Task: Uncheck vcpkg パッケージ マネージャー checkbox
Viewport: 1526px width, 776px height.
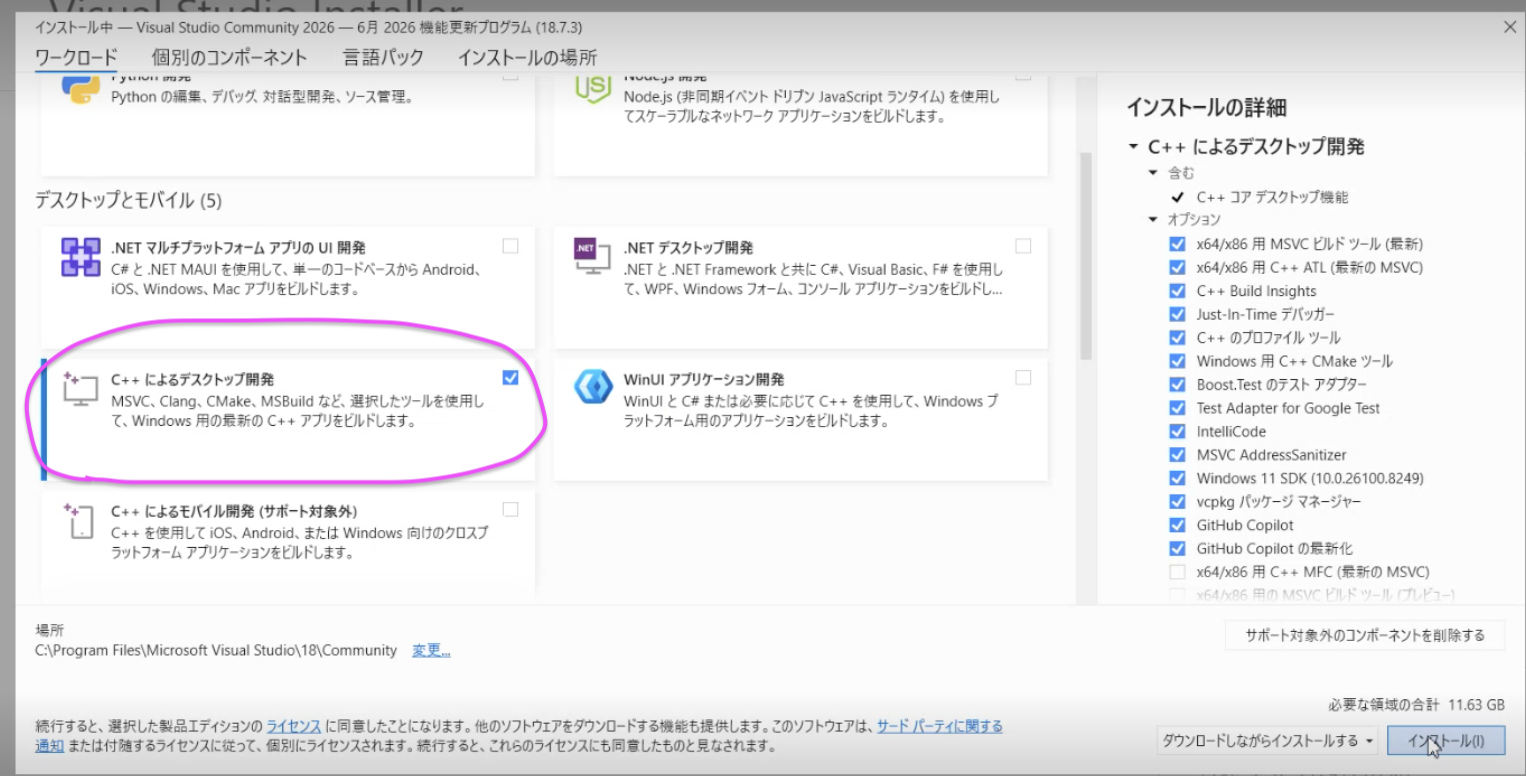Action: pos(1177,501)
